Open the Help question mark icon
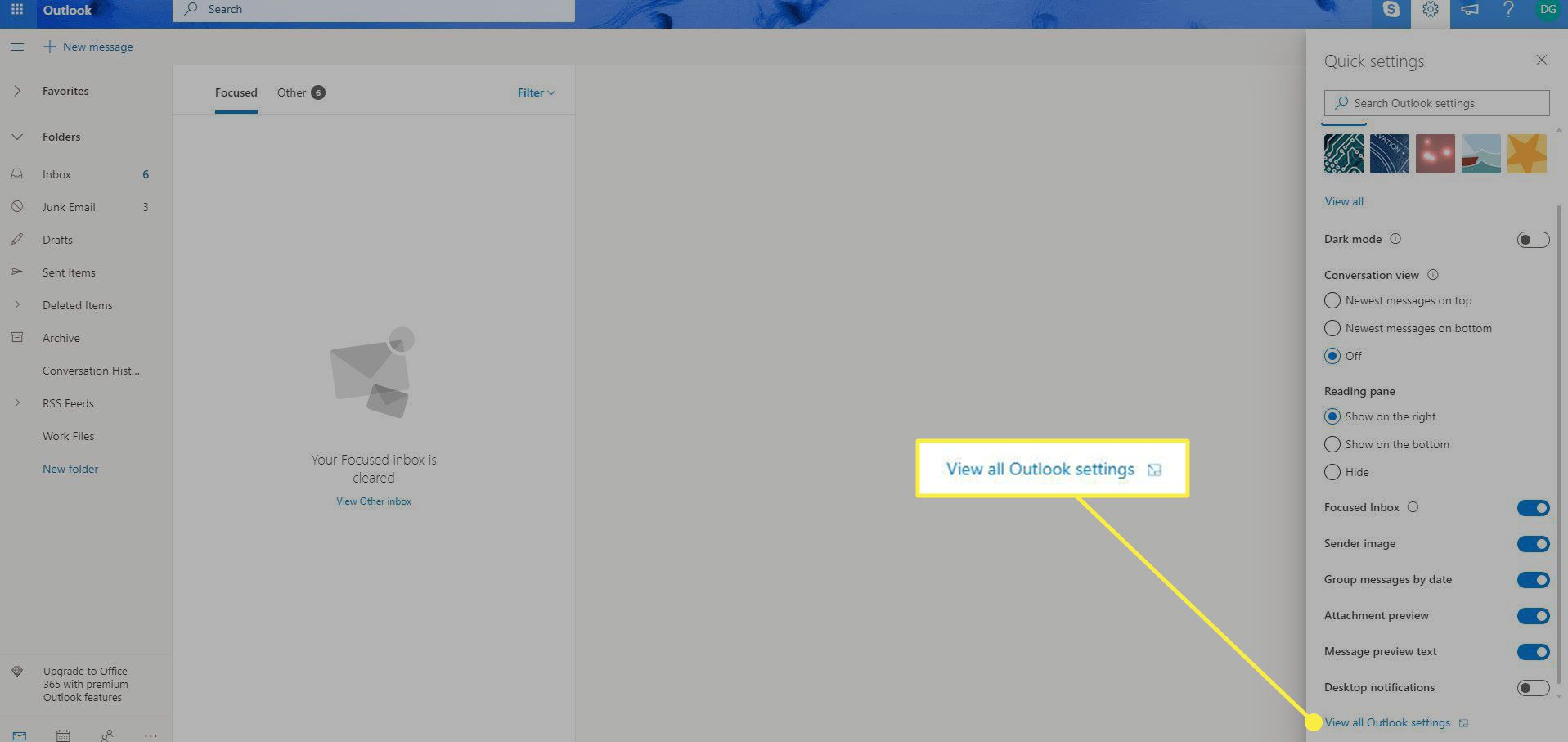1568x742 pixels. click(x=1508, y=10)
